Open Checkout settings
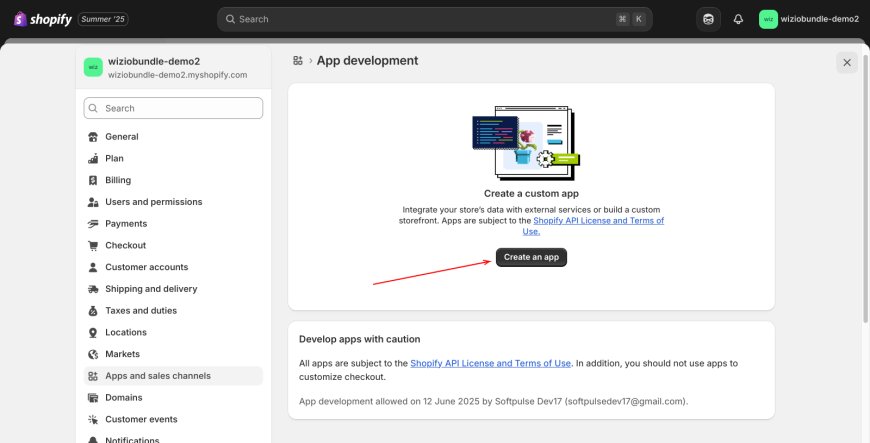Viewport: 870px width, 443px height. pos(173,245)
